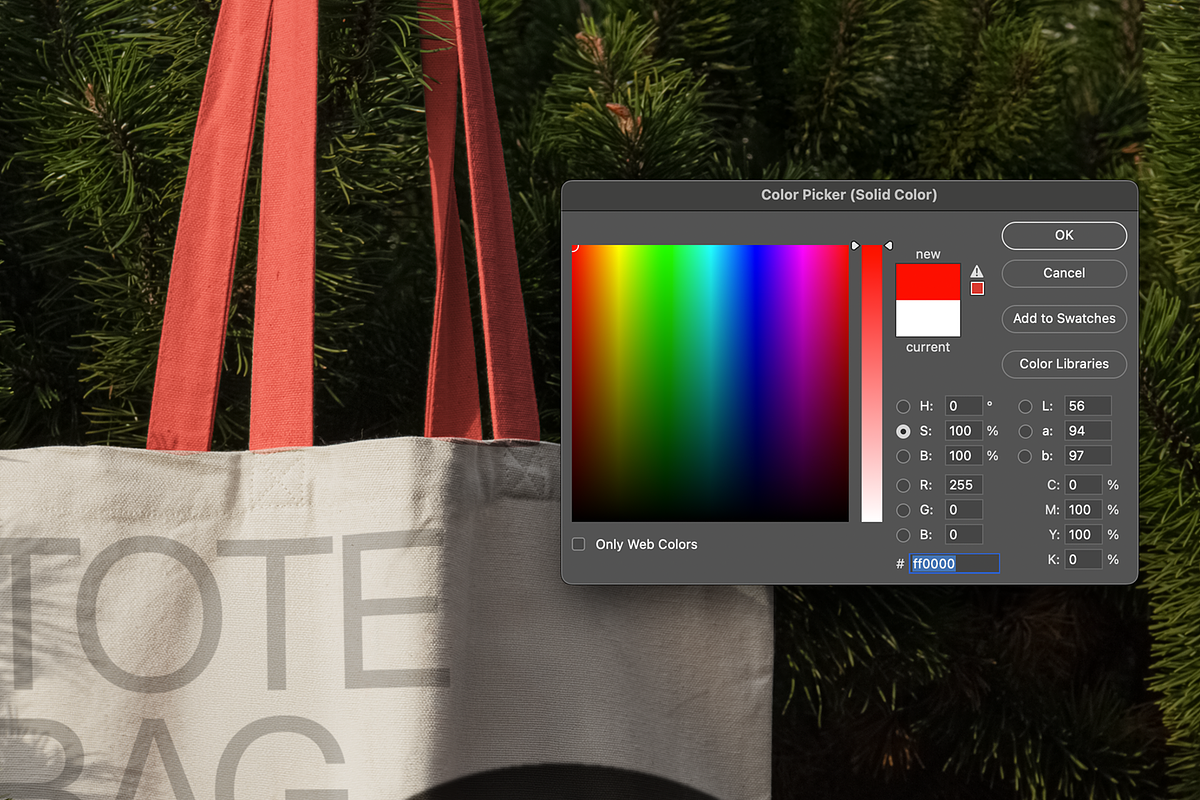The height and width of the screenshot is (800, 1200).
Task: Click the brightness B percent field
Action: pos(963,456)
